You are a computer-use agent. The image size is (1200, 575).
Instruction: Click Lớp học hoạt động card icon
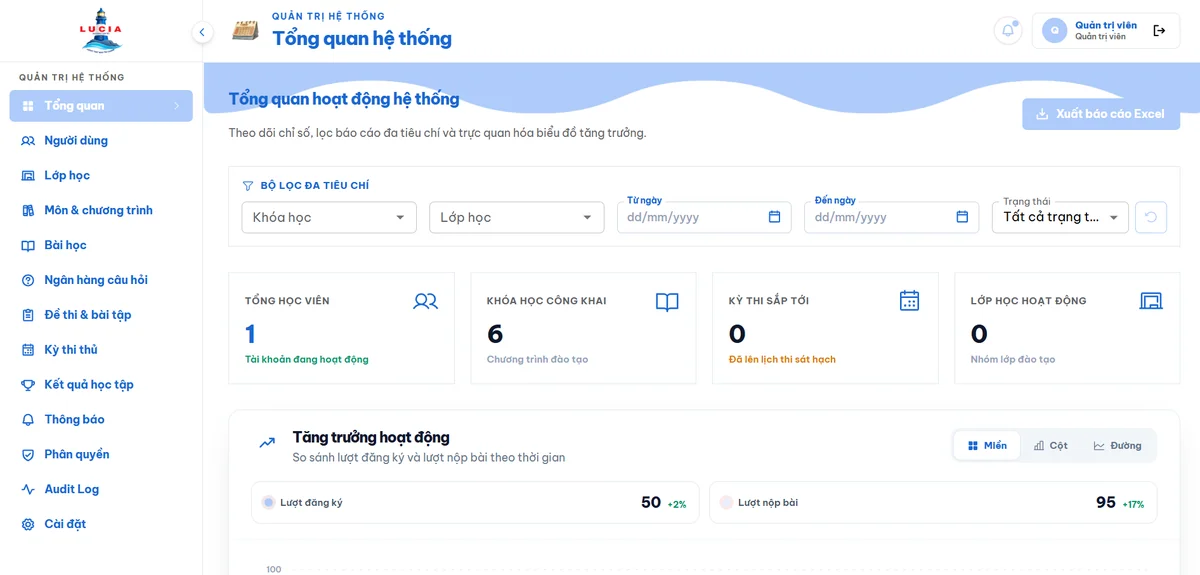pos(1151,301)
